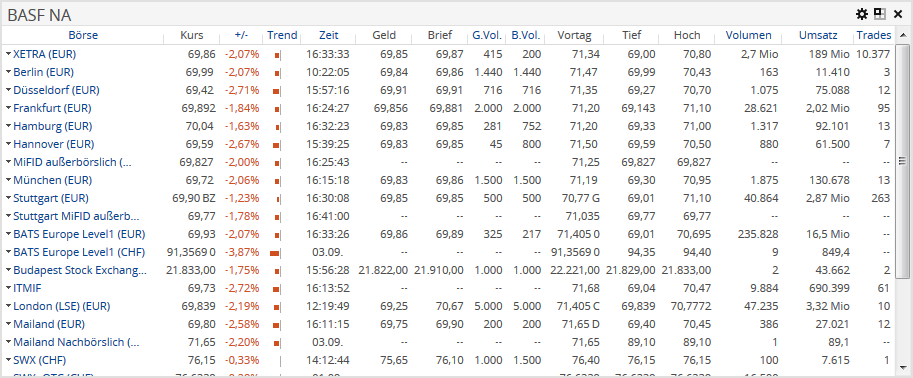Expand the SWX (CHF) row arrow
This screenshot has width=913, height=378.
coord(8,360)
